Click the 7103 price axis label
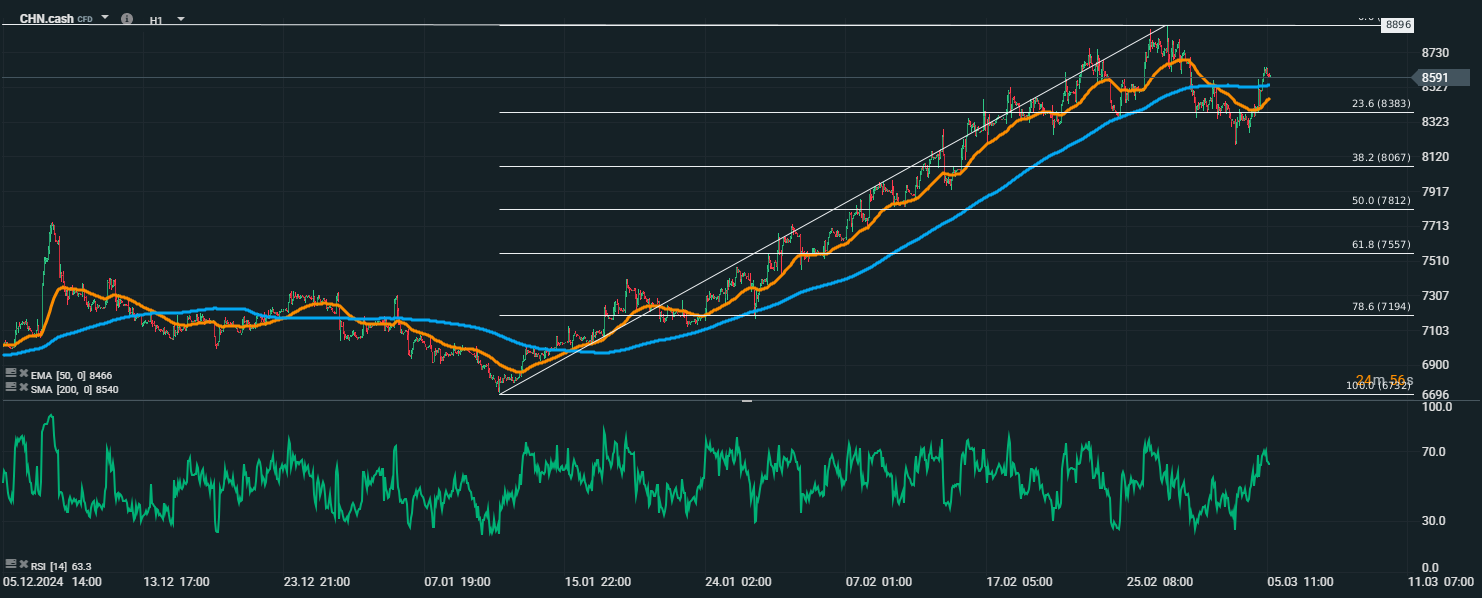This screenshot has width=1482, height=598. point(1435,330)
